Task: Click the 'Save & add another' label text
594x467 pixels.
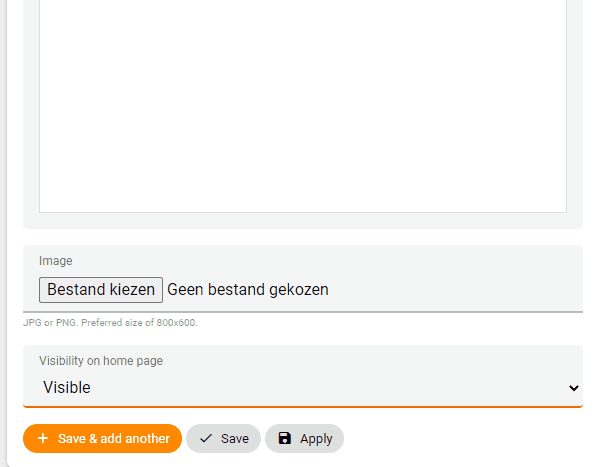Action: click(114, 439)
